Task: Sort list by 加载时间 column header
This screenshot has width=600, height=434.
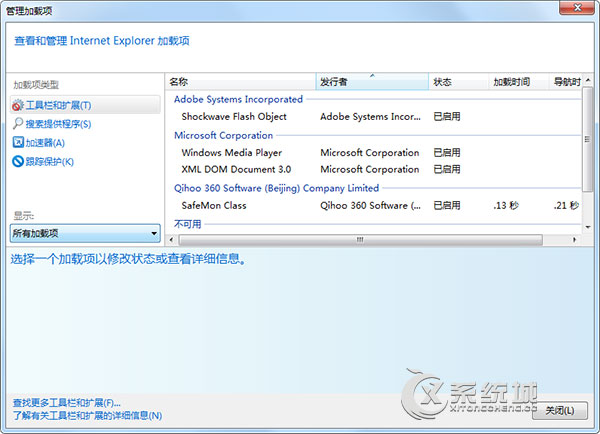Action: click(x=519, y=82)
